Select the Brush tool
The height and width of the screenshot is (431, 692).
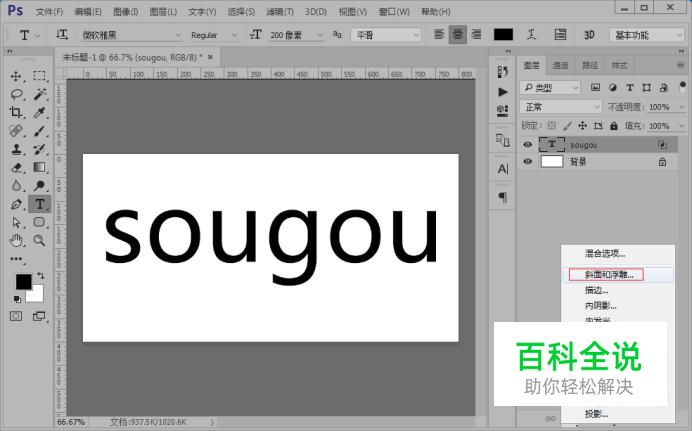[x=39, y=131]
